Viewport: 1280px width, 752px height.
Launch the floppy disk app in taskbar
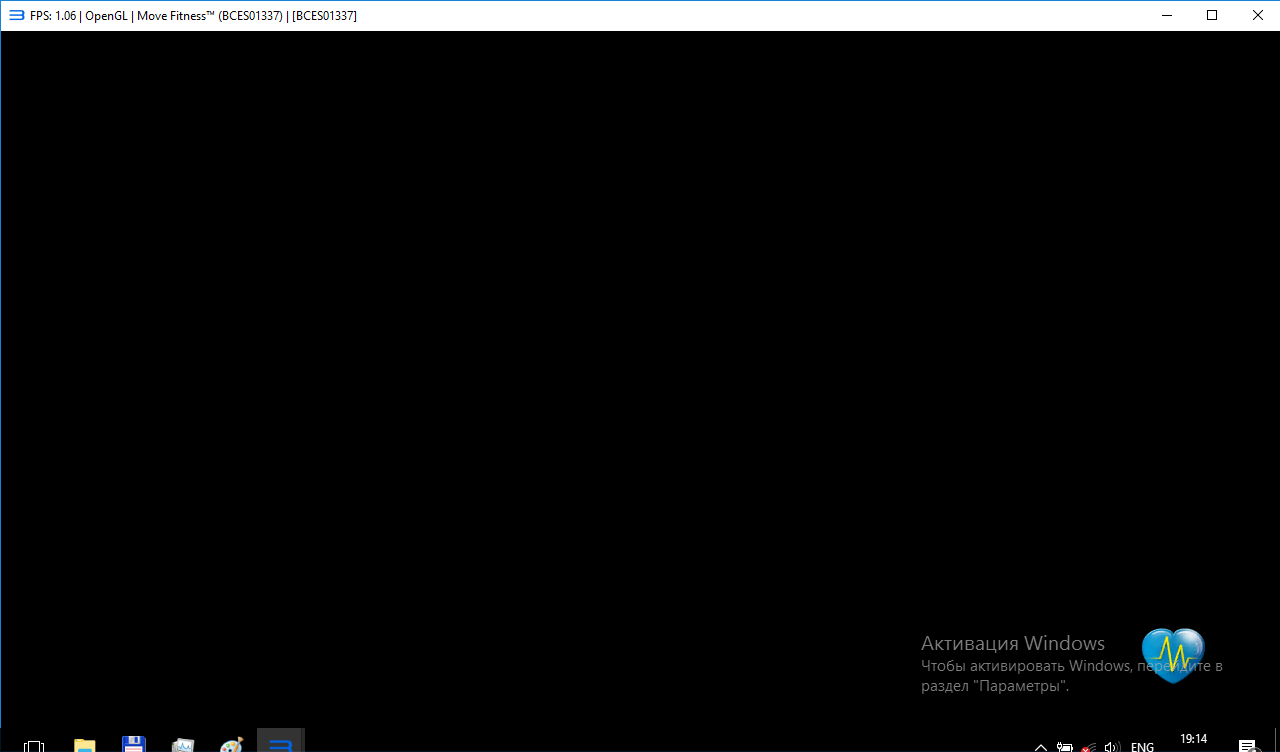tap(134, 745)
